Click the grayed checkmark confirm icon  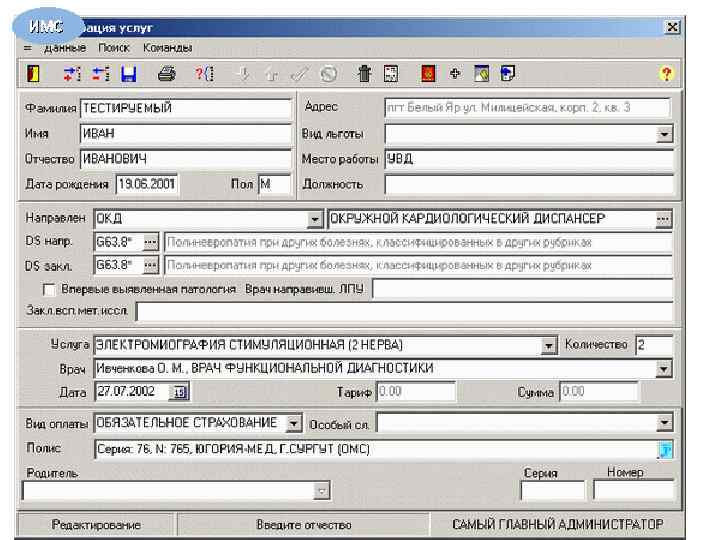[299, 73]
